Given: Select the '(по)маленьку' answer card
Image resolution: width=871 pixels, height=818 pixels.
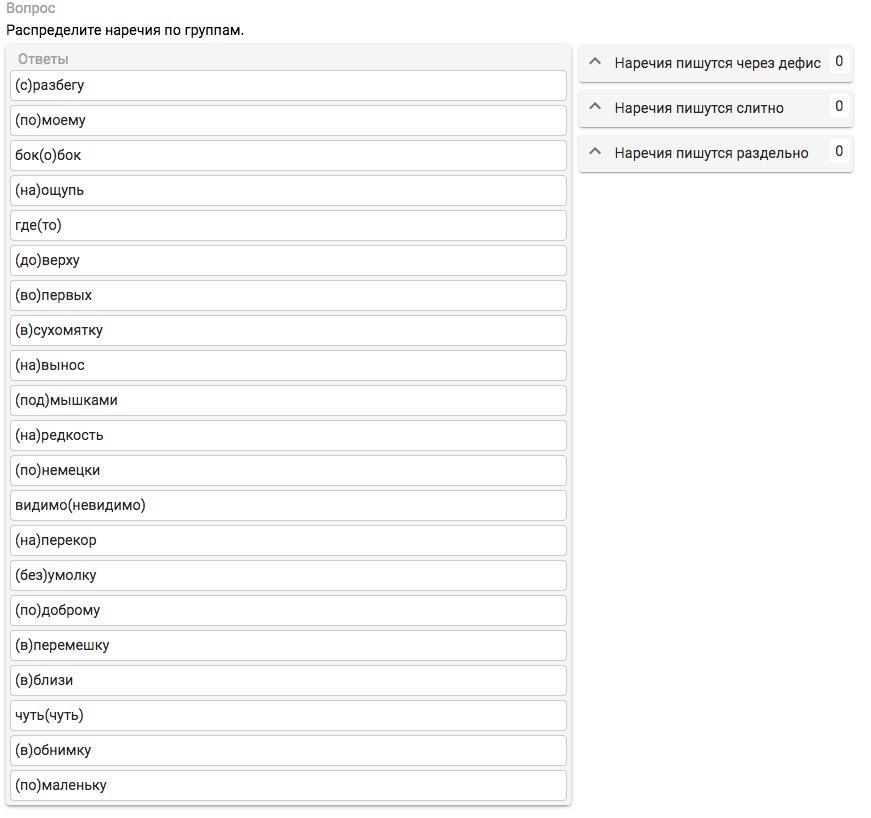Looking at the screenshot, I should pos(288,785).
